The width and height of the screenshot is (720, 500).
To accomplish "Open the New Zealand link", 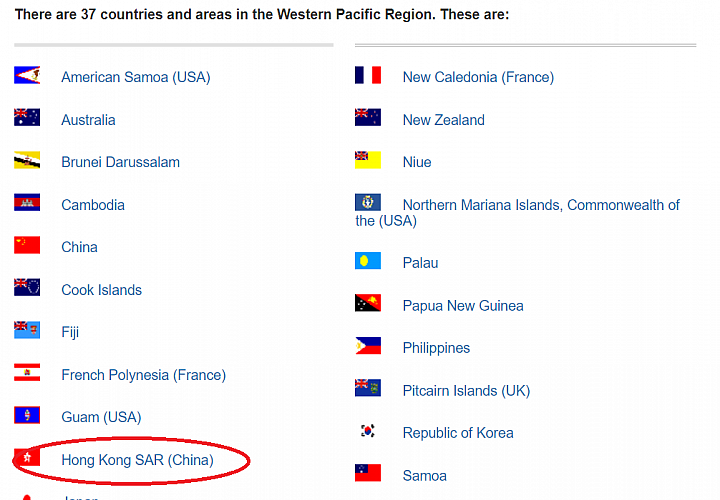I will click(443, 120).
